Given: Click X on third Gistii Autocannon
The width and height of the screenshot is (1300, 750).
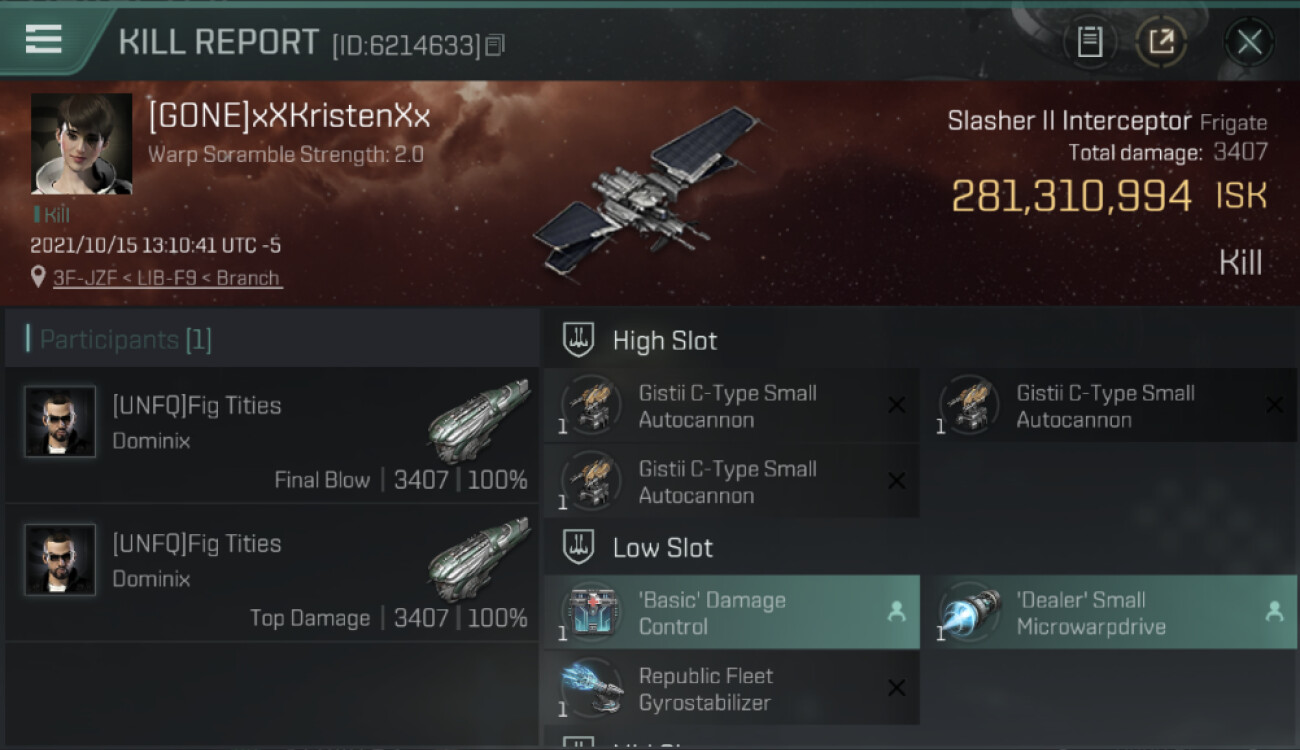Looking at the screenshot, I should tap(896, 481).
